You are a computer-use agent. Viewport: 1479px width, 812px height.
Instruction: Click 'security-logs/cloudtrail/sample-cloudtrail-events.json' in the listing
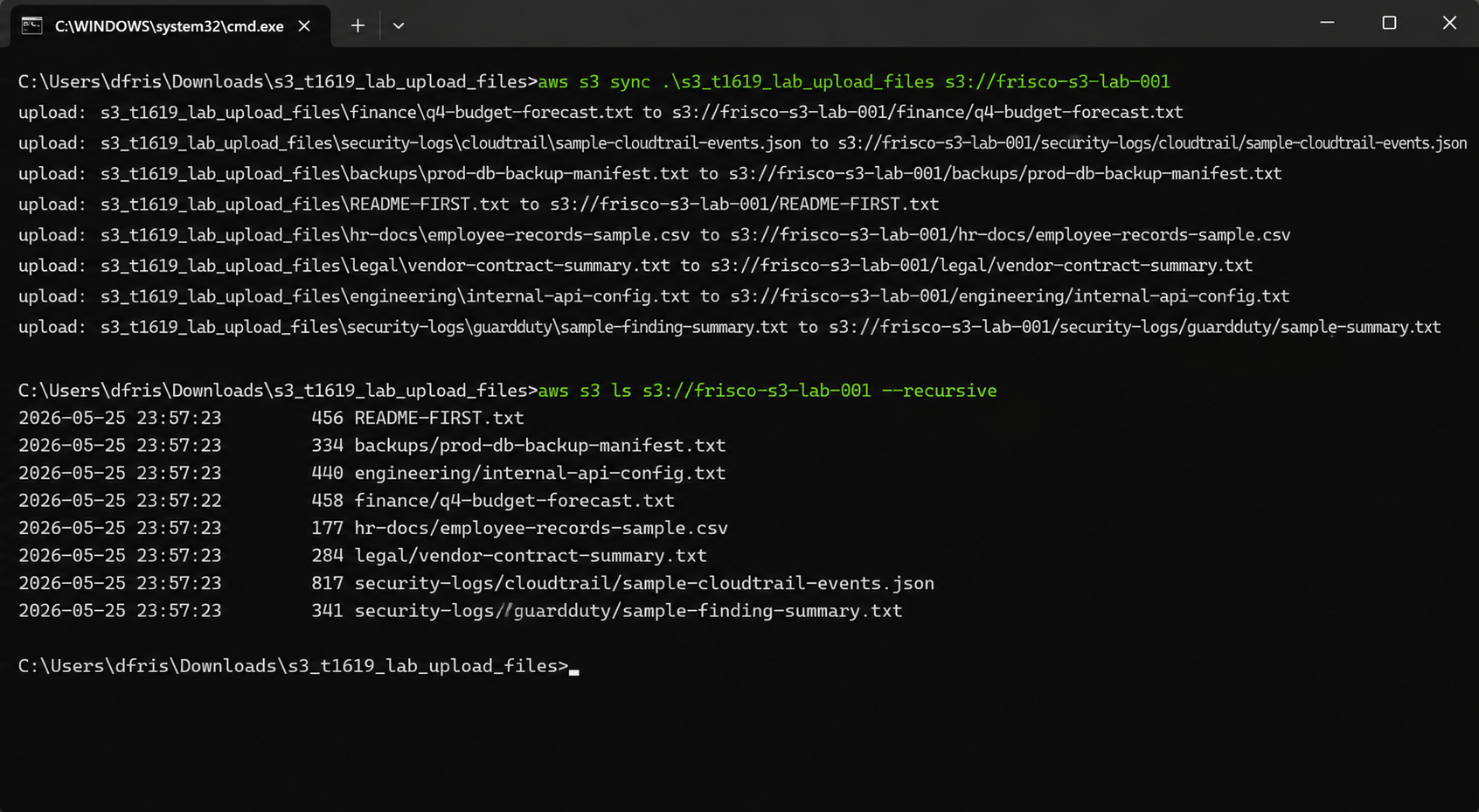[x=644, y=584]
